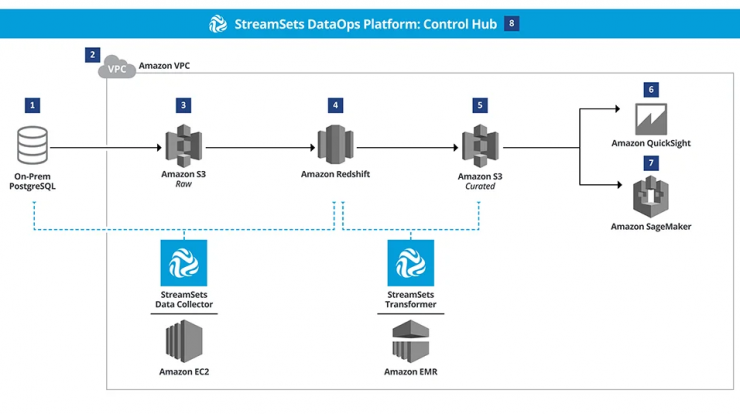Viewport: 740px width, 414px height.
Task: Click the "Amazon SageMaker" label
Action: pyautogui.click(x=651, y=227)
